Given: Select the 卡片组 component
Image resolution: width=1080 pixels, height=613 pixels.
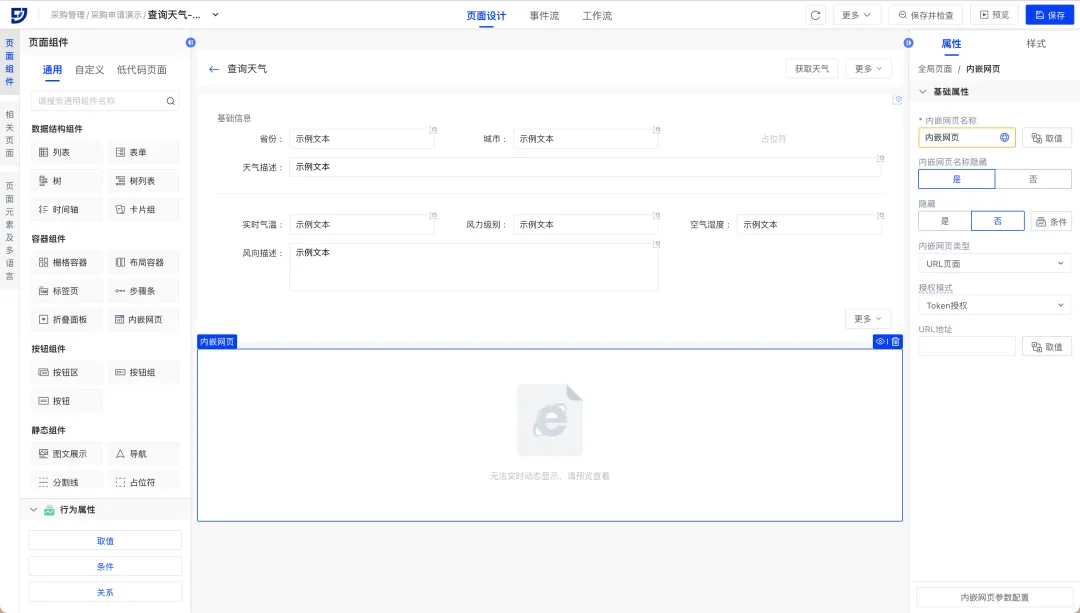Looking at the screenshot, I should (x=143, y=209).
